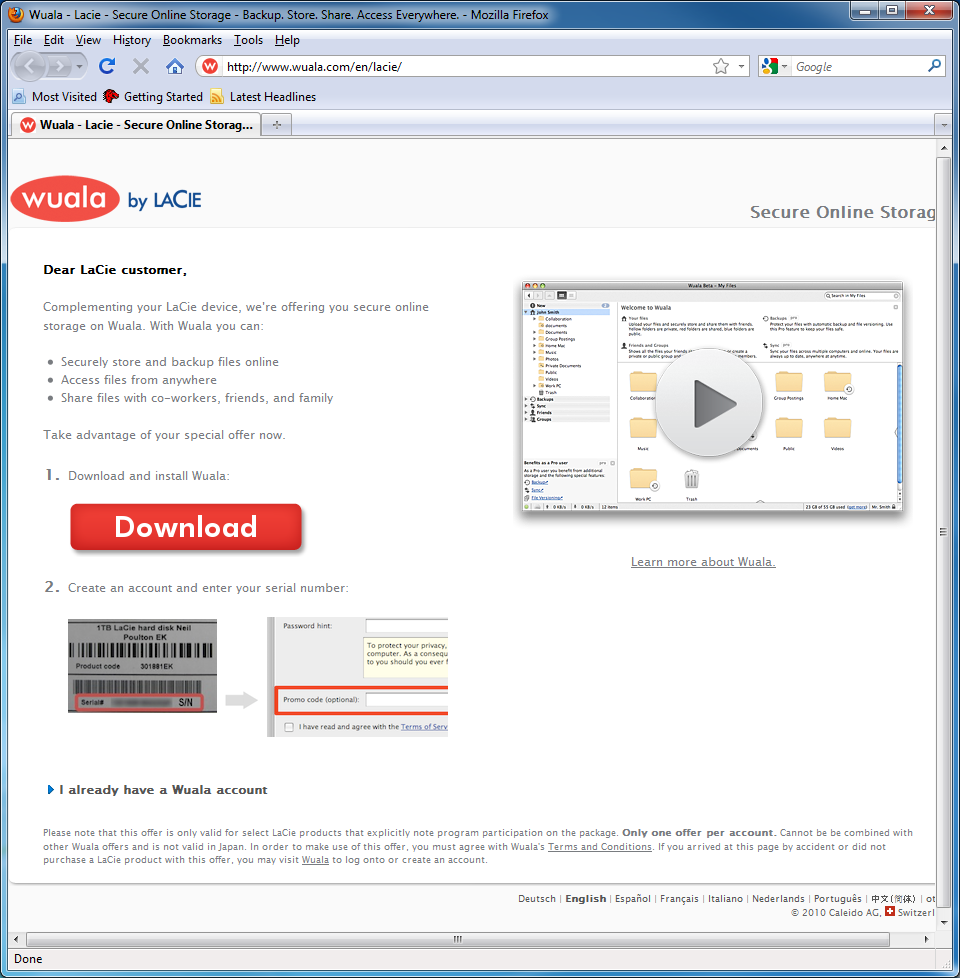Image resolution: width=960 pixels, height=978 pixels.
Task: Click the horizontal scrollbar right arrow
Action: (x=926, y=939)
